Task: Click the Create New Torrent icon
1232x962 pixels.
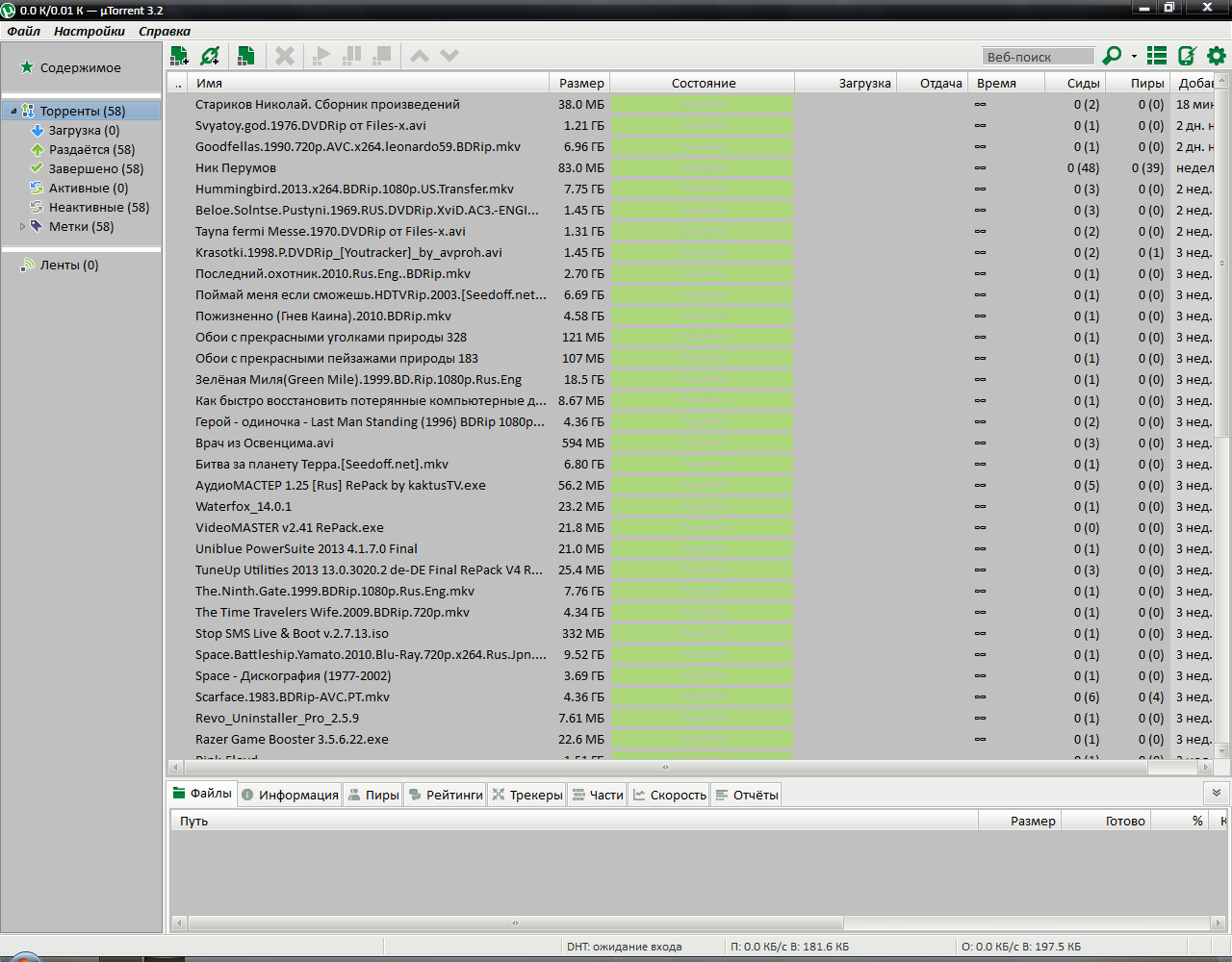Action: (245, 56)
